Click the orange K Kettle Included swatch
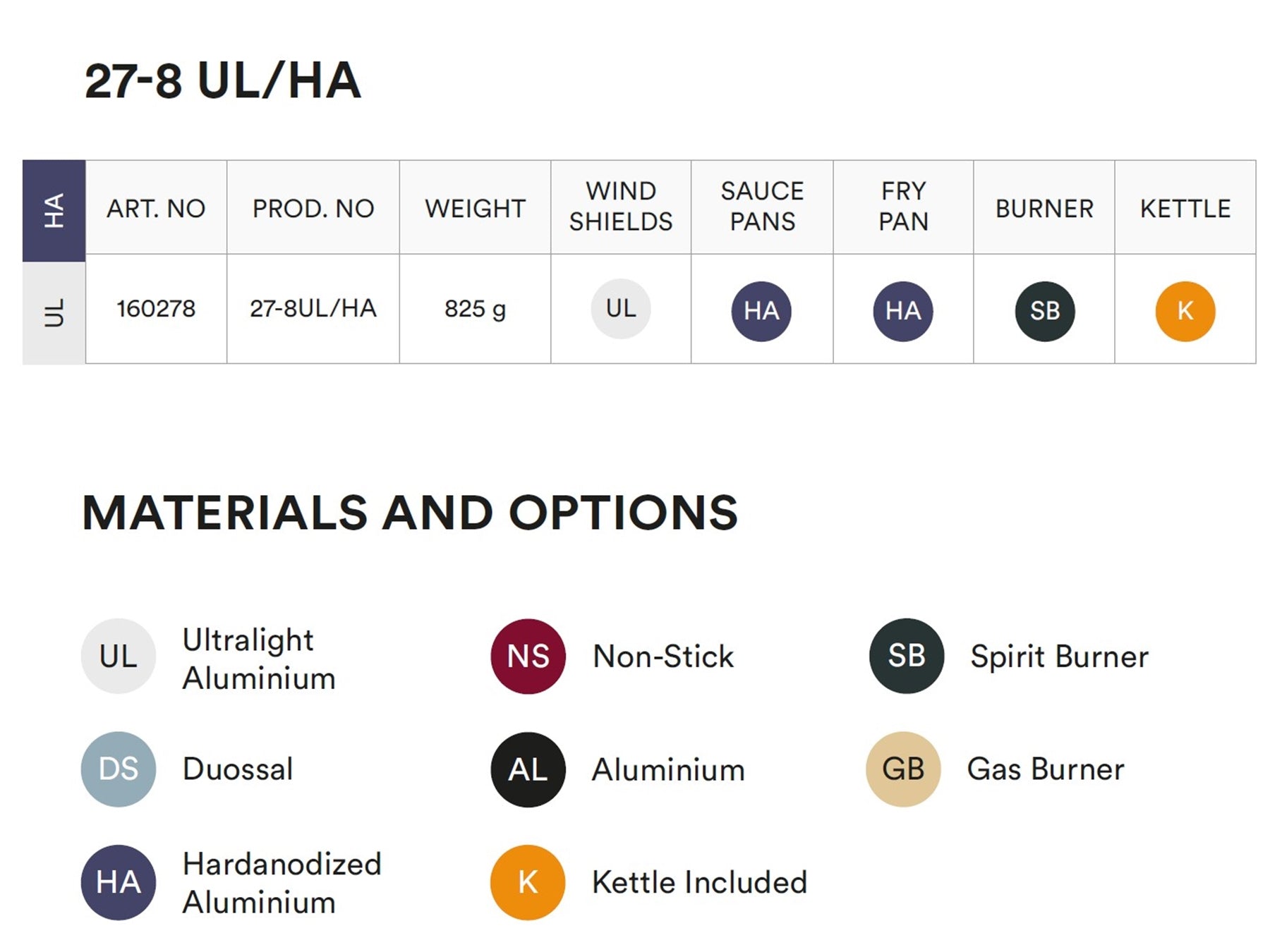The image size is (1270, 952). coord(528,882)
